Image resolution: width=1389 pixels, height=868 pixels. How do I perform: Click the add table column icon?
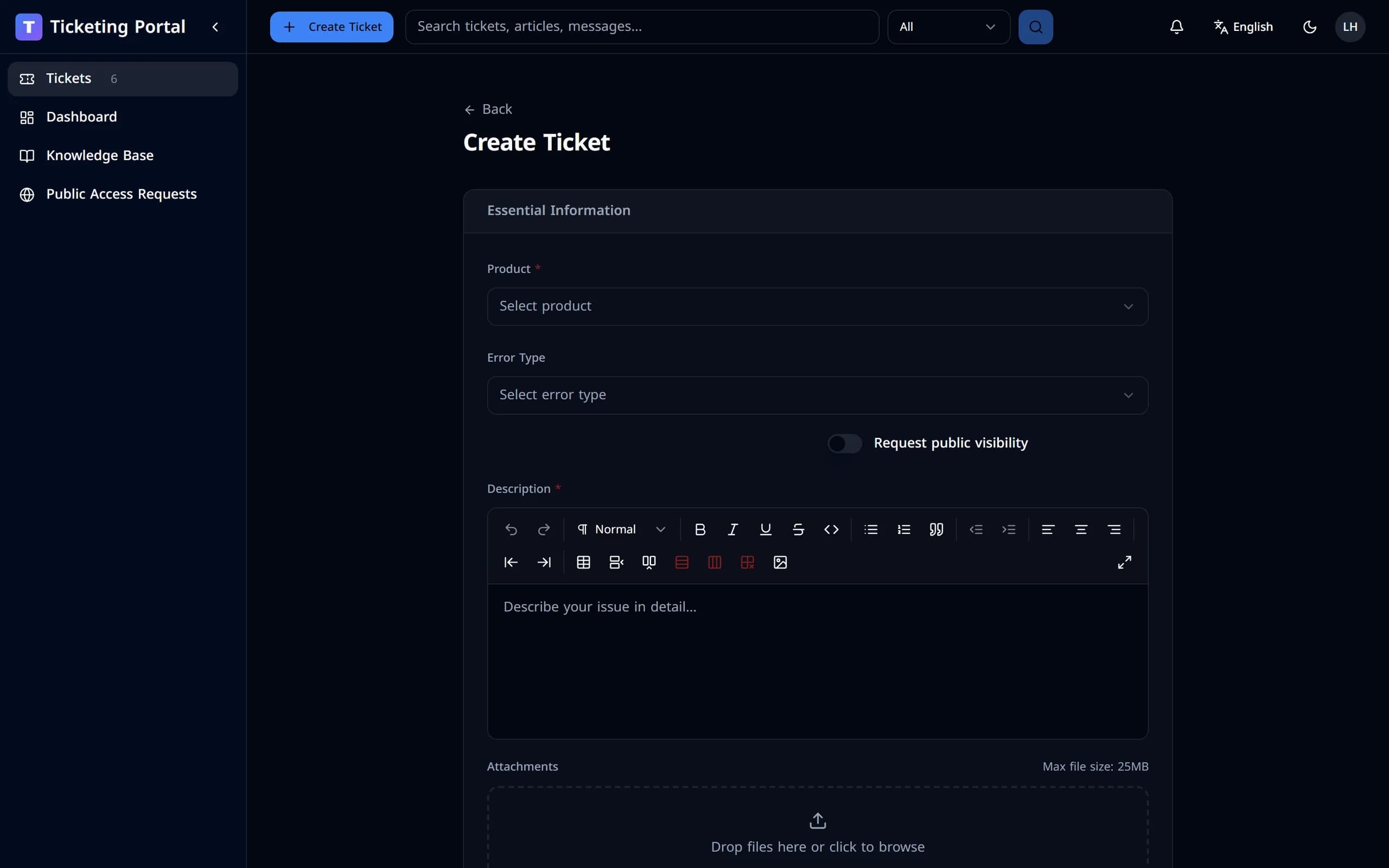649,562
